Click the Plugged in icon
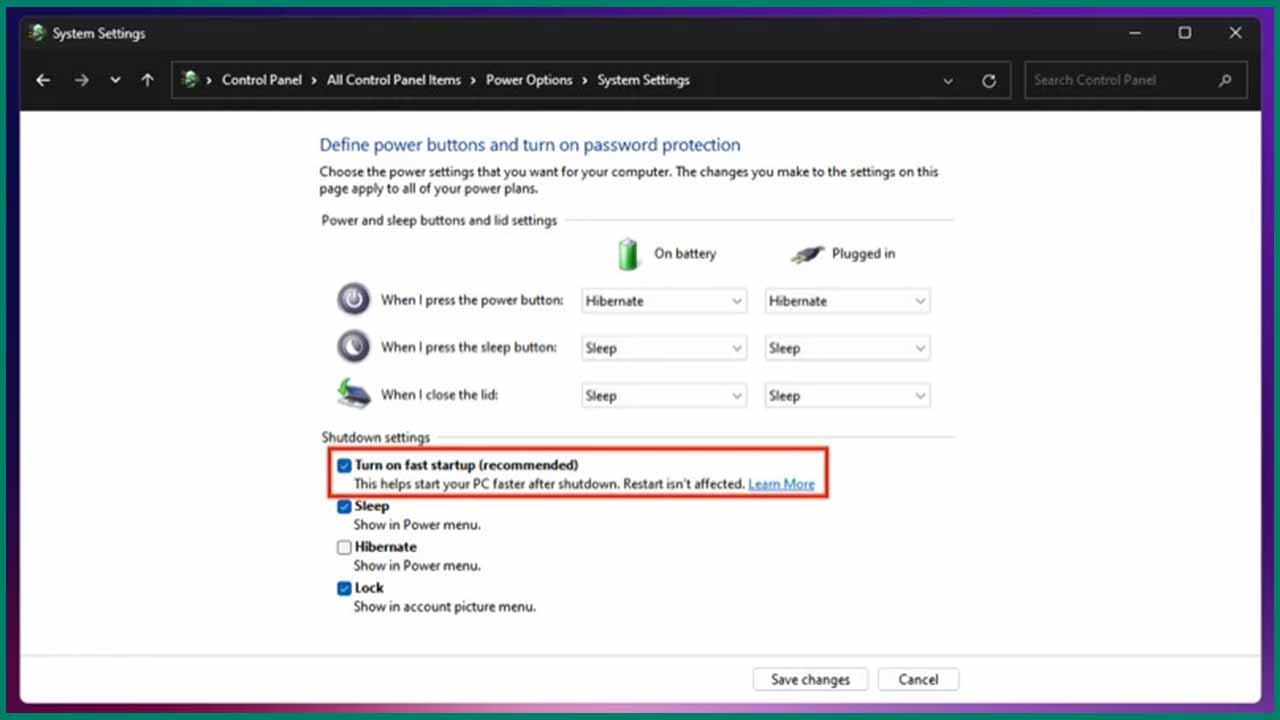 (807, 254)
